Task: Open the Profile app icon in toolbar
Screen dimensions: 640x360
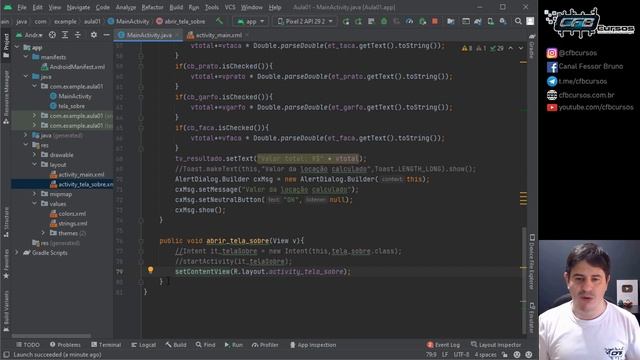Action: click(409, 21)
